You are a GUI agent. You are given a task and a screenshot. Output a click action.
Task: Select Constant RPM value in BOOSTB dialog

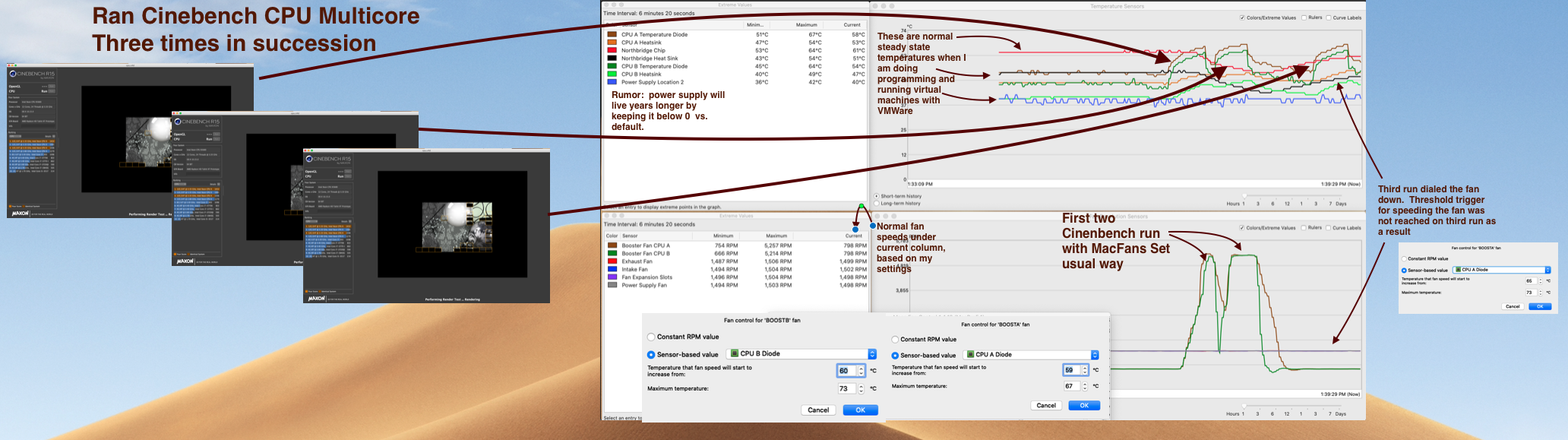pos(651,337)
